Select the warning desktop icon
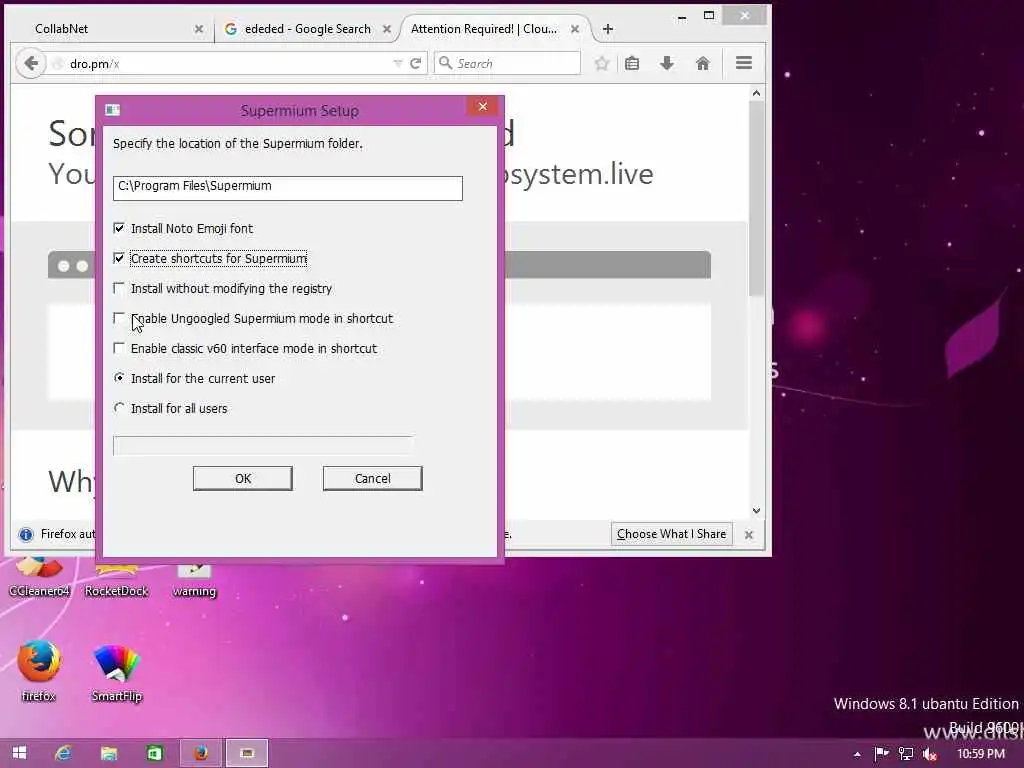The image size is (1024, 768). point(194,576)
